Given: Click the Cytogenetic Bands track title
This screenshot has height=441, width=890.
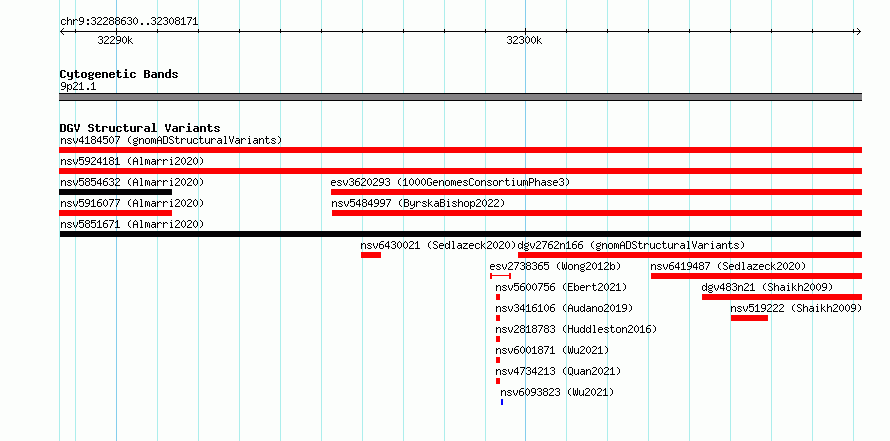Looking at the screenshot, I should click(119, 74).
